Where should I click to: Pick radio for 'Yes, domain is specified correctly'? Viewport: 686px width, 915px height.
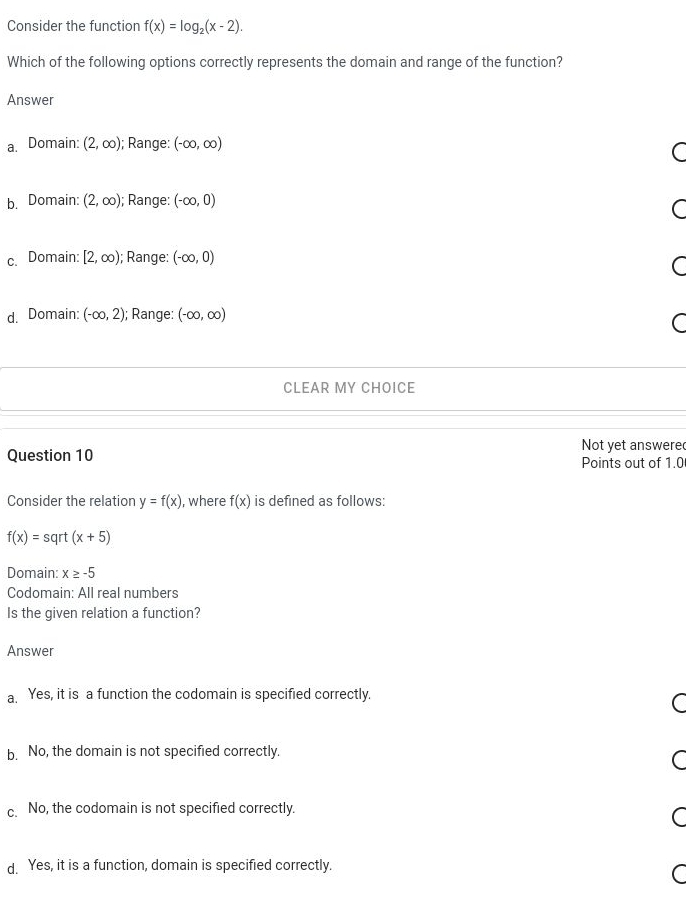click(x=679, y=874)
